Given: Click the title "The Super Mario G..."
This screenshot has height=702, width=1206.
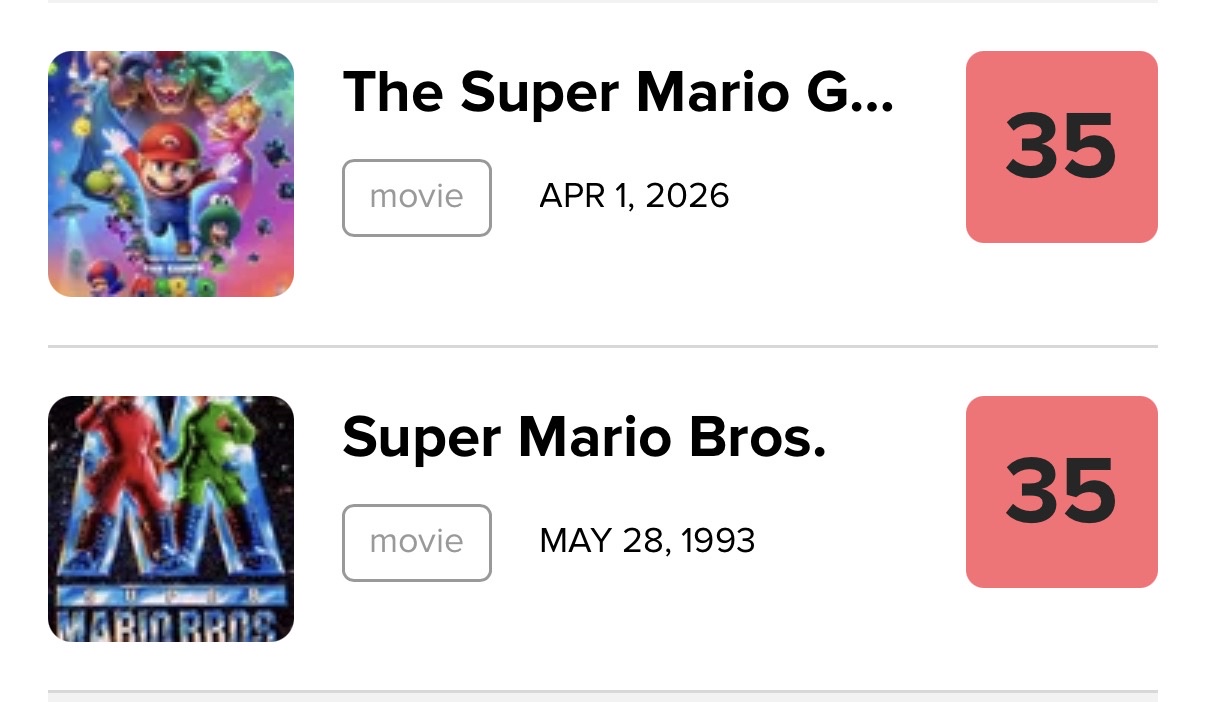Looking at the screenshot, I should point(617,92).
